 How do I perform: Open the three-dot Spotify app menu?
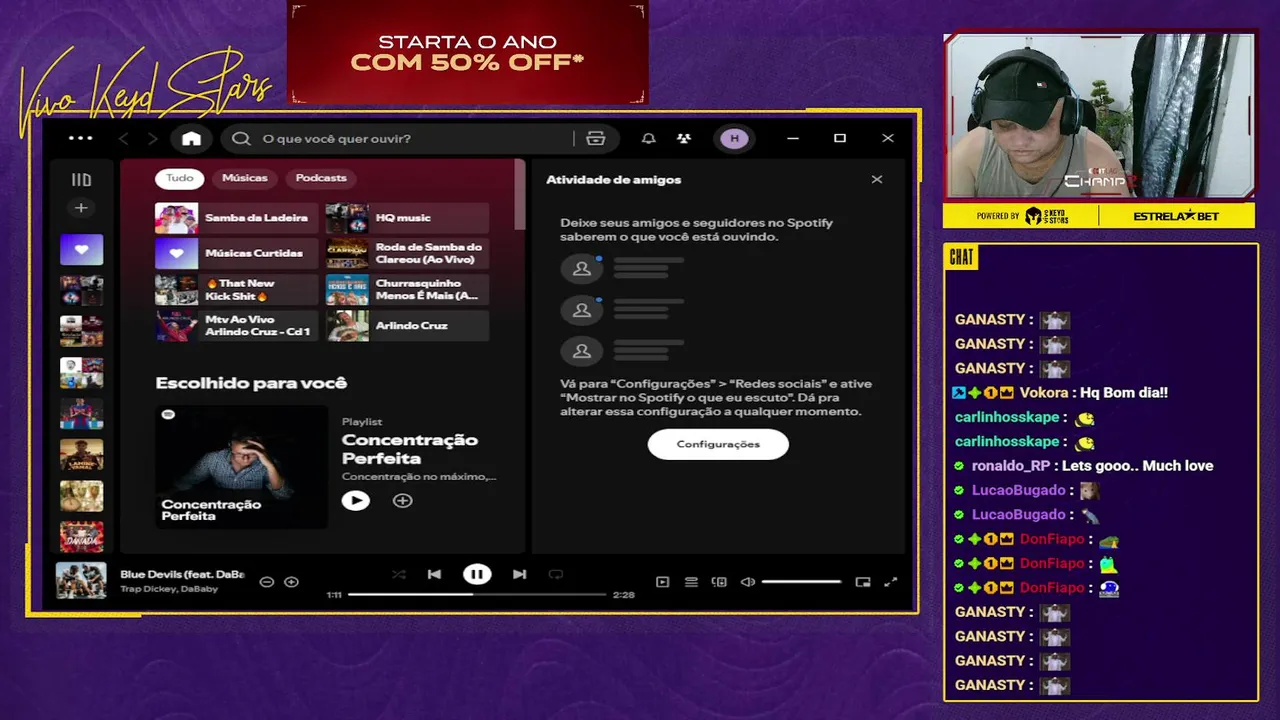tap(80, 138)
